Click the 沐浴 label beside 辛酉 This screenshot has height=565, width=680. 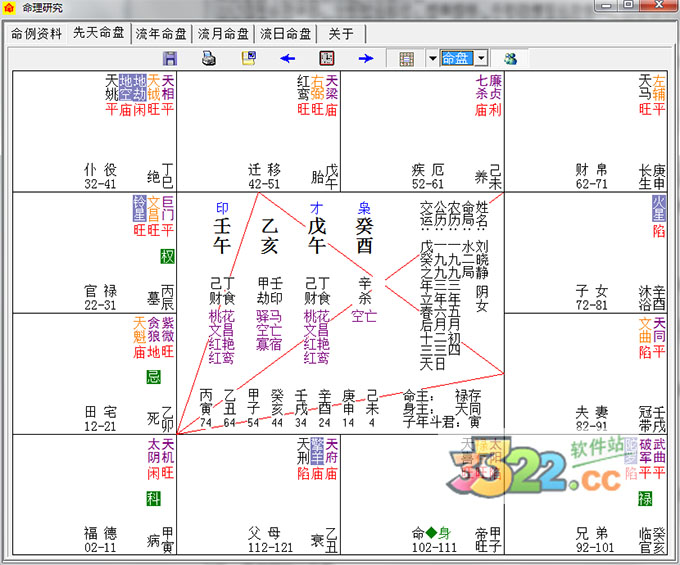644,298
